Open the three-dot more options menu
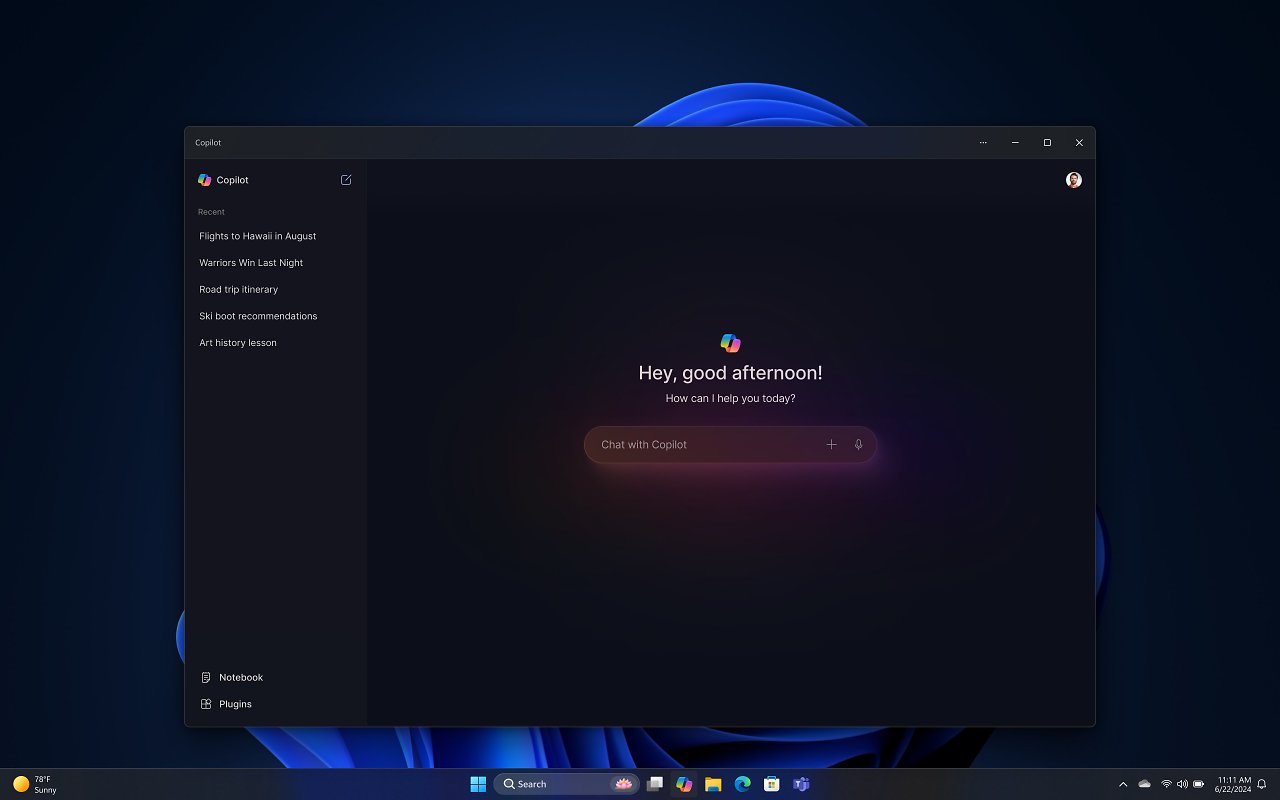1280x800 pixels. click(983, 143)
